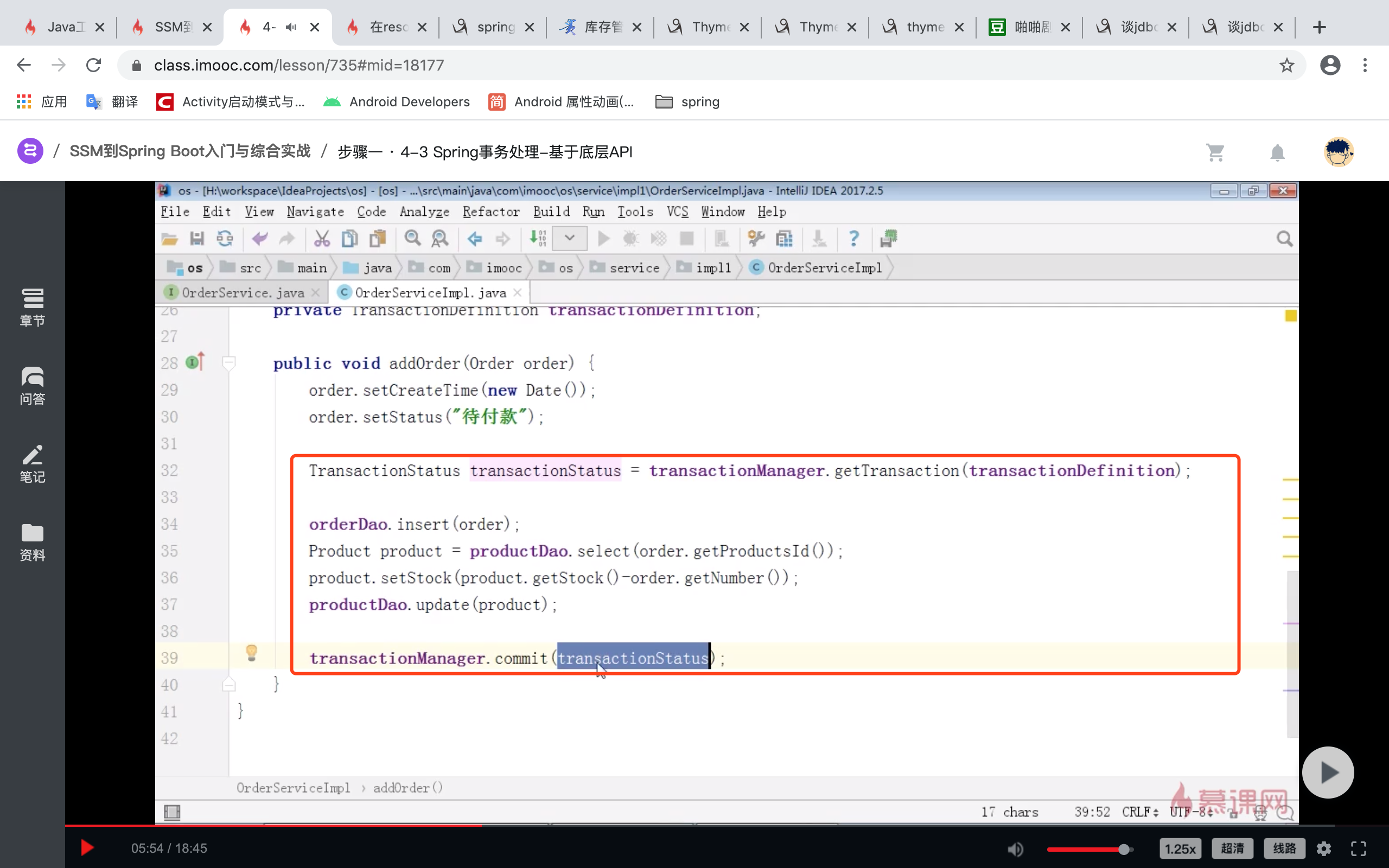Click the intention lightbulb on line 39
The width and height of the screenshot is (1389, 868).
251,652
